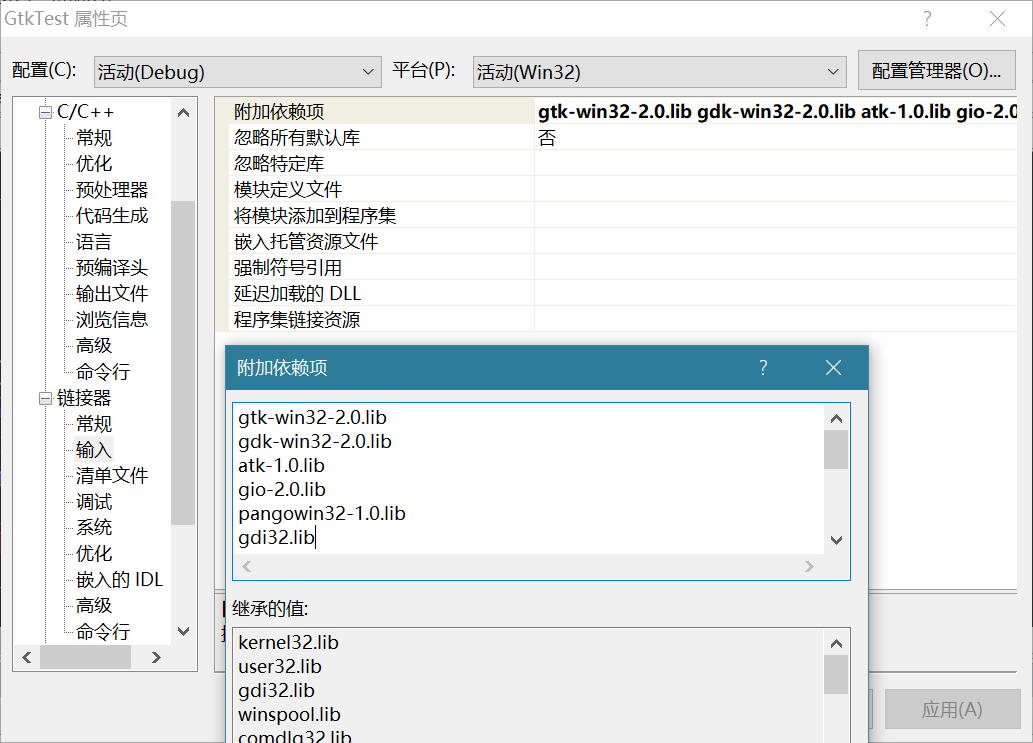The width and height of the screenshot is (1033, 743).
Task: Click the 应用(A) button
Action: click(x=951, y=710)
